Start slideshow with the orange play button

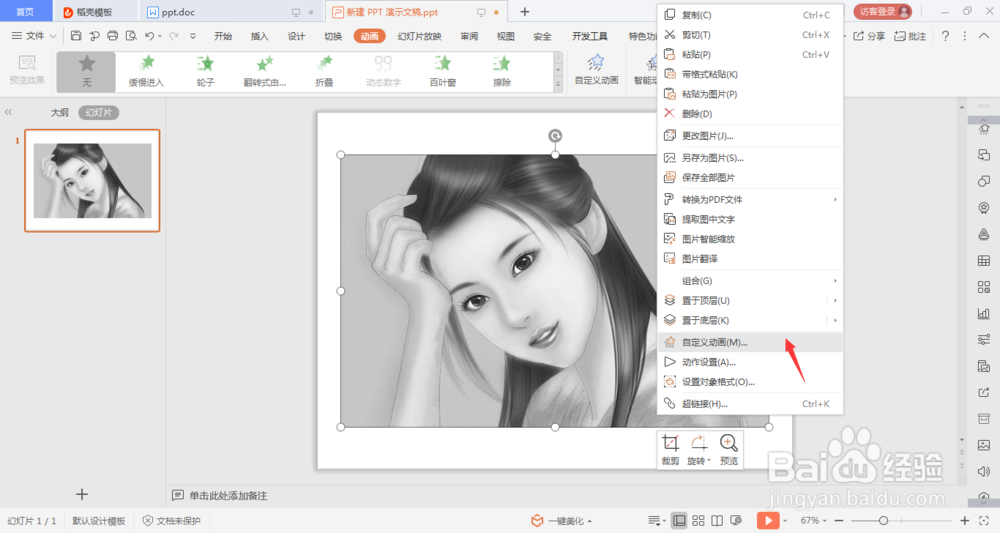(x=768, y=520)
